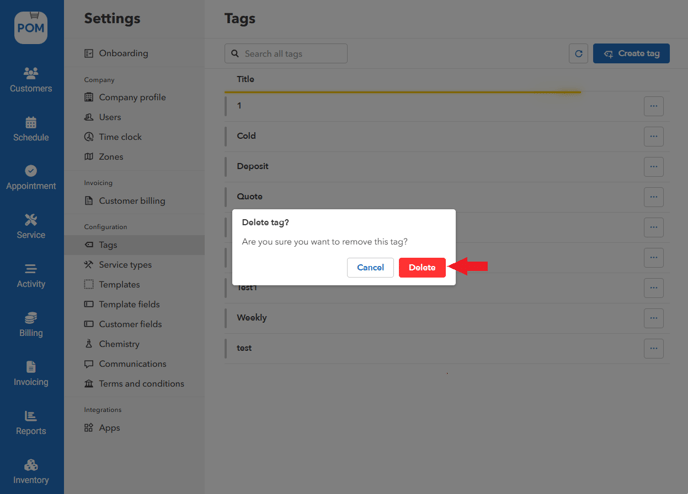Expand the options menu for Deposit tag
This screenshot has width=688, height=494.
pos(653,167)
